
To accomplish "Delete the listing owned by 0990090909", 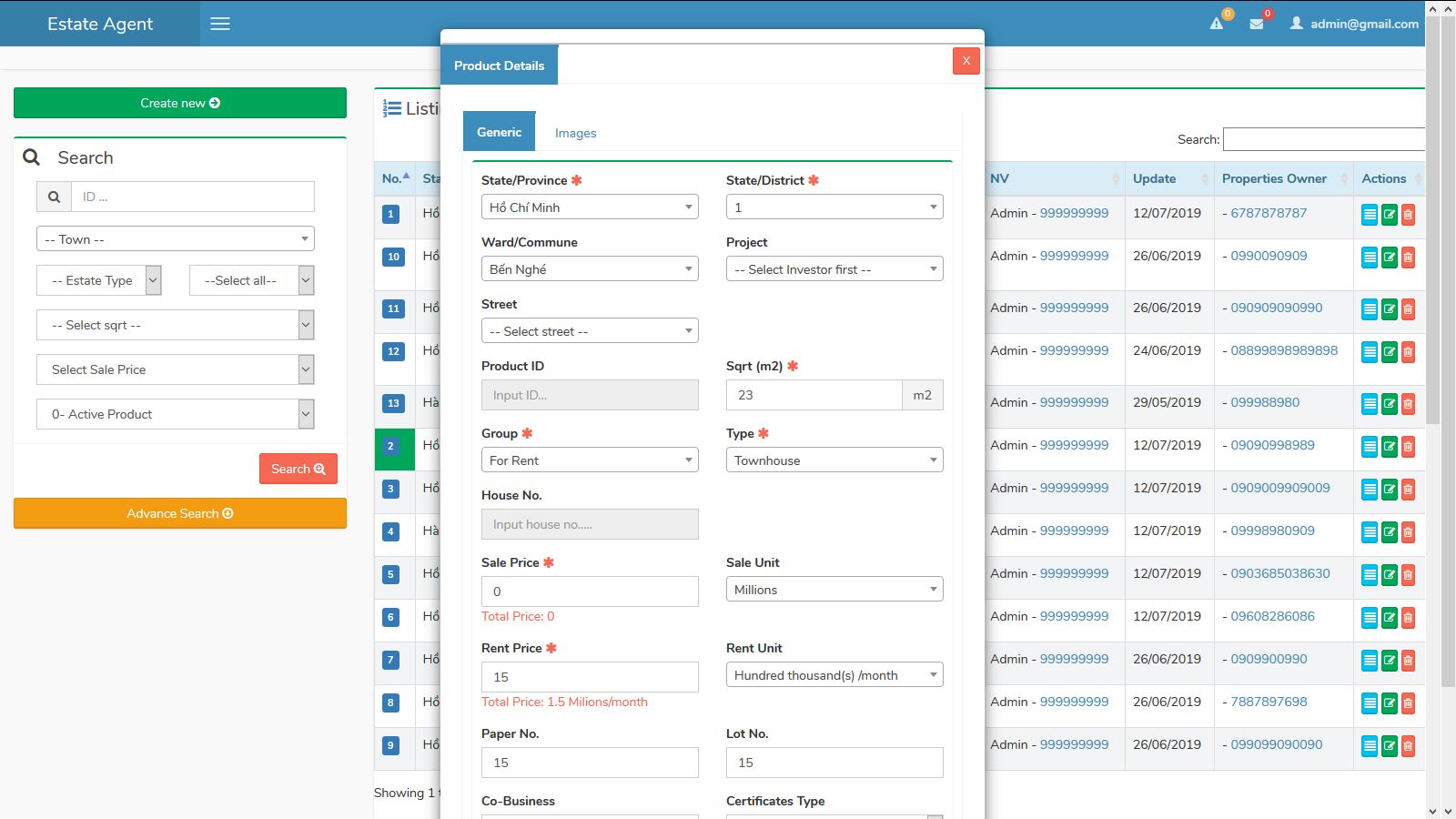I will 1408,258.
